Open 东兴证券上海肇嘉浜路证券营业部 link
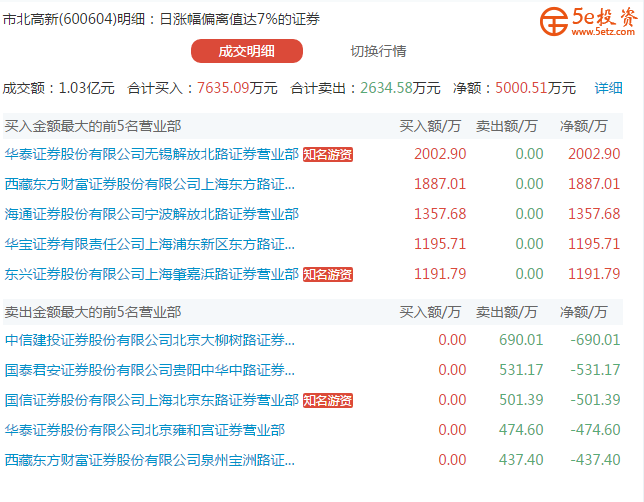The width and height of the screenshot is (644, 502). 152,274
